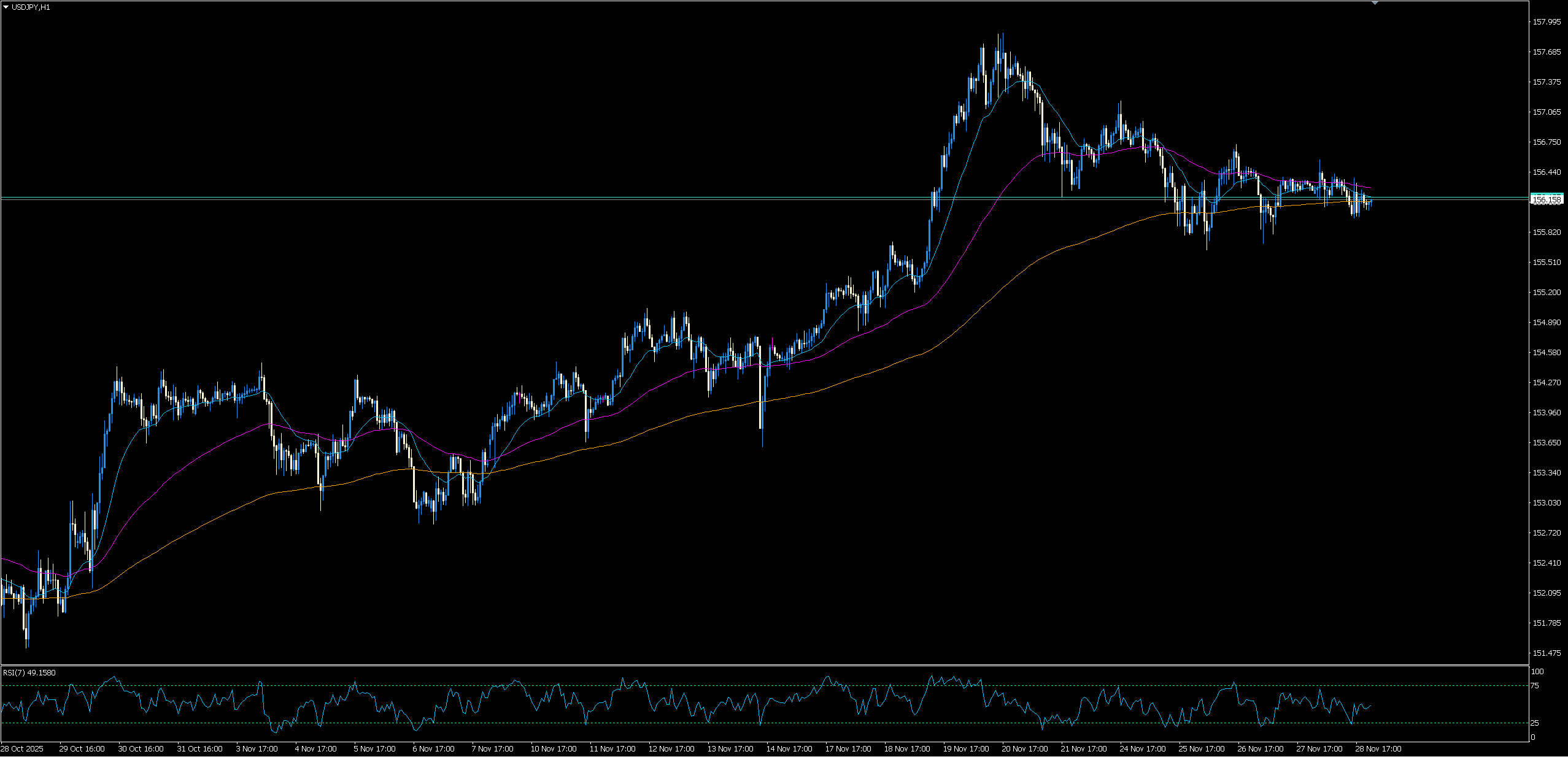
Task: Click the 12 Nov 17:00 time axis label
Action: (x=671, y=749)
